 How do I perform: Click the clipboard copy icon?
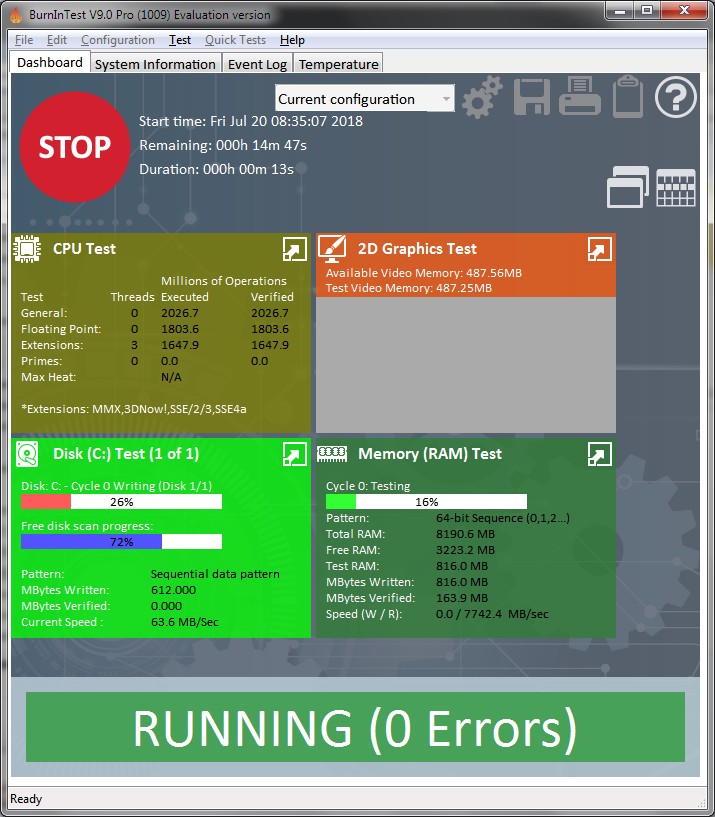pos(627,96)
